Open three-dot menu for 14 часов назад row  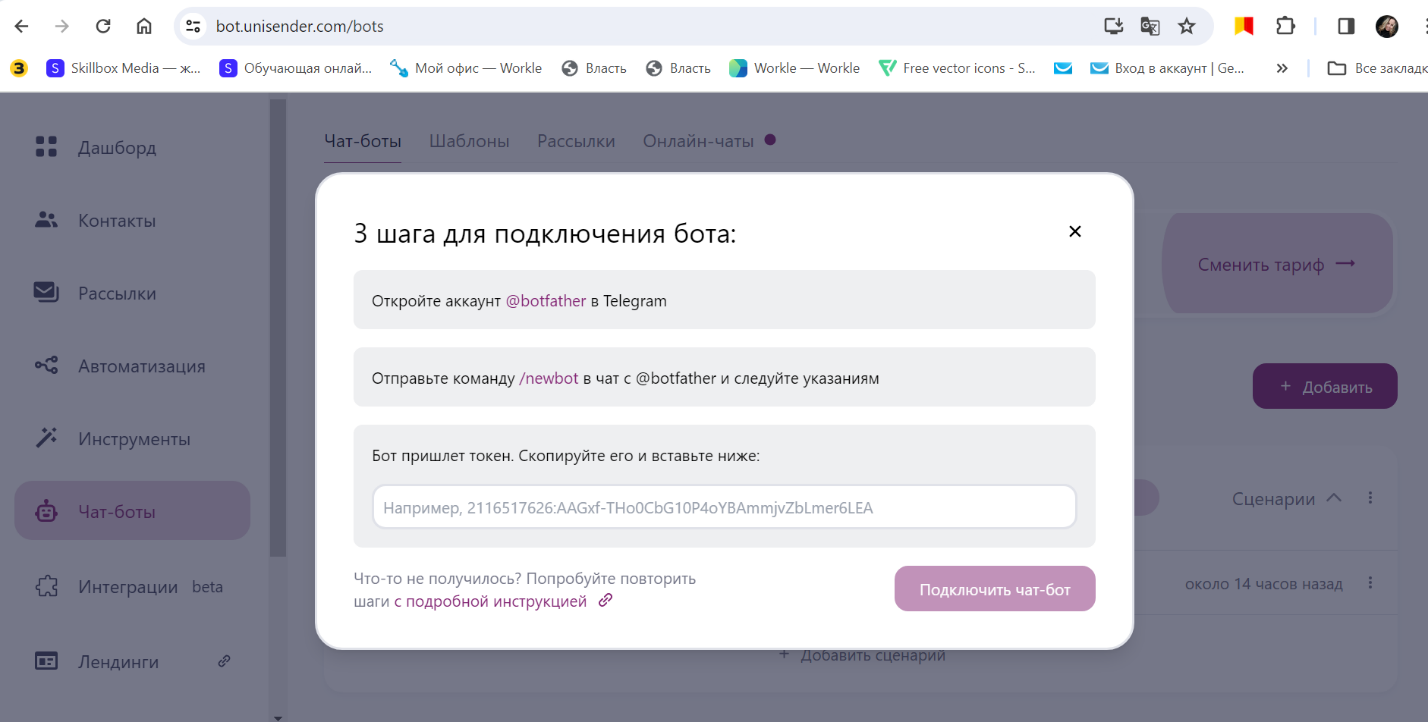pos(1371,583)
